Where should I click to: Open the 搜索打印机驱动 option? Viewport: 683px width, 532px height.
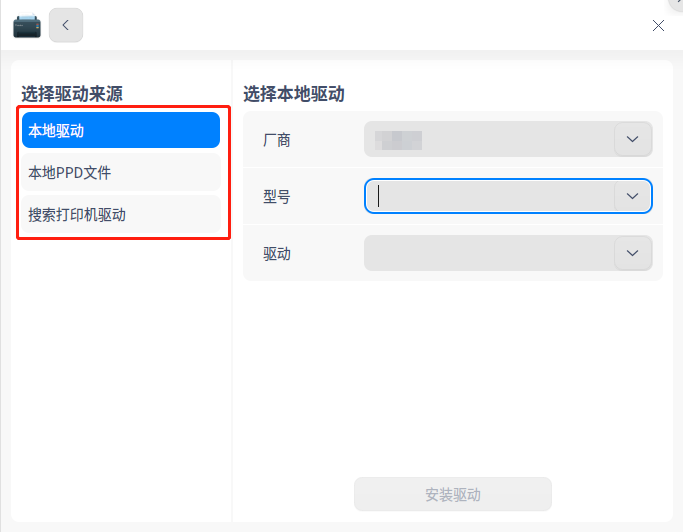[120, 214]
